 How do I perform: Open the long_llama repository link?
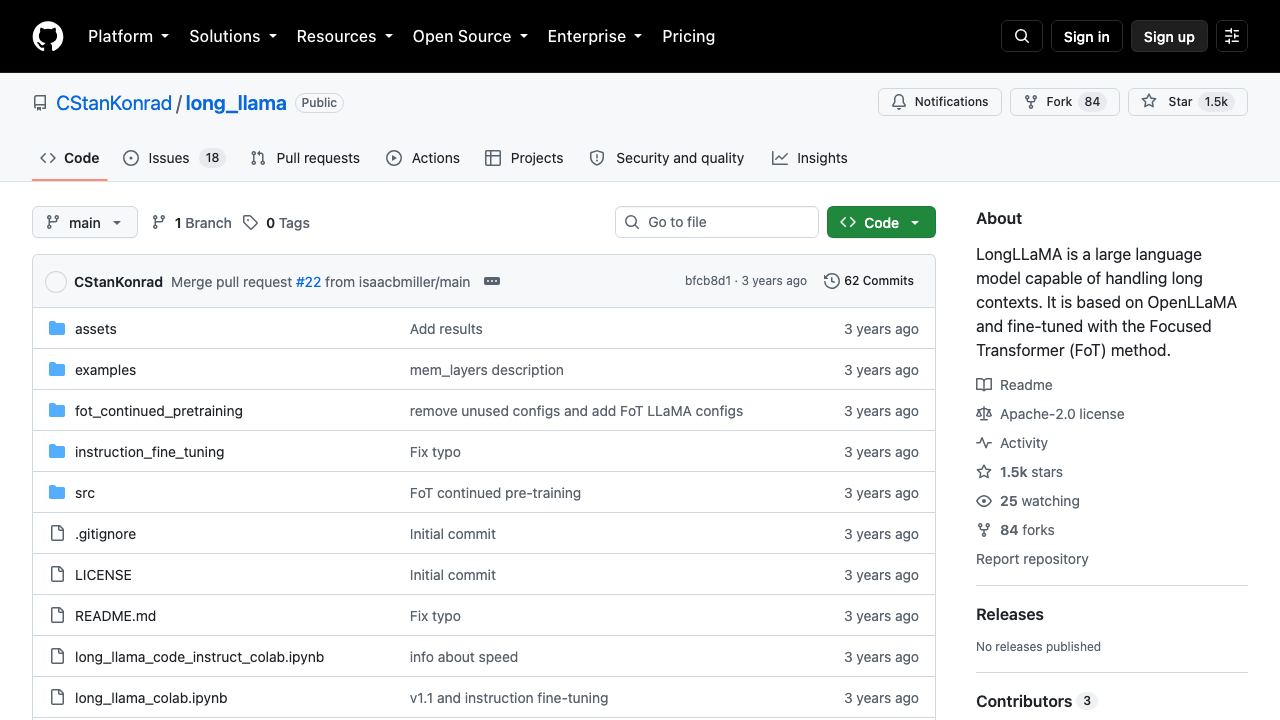tap(236, 103)
